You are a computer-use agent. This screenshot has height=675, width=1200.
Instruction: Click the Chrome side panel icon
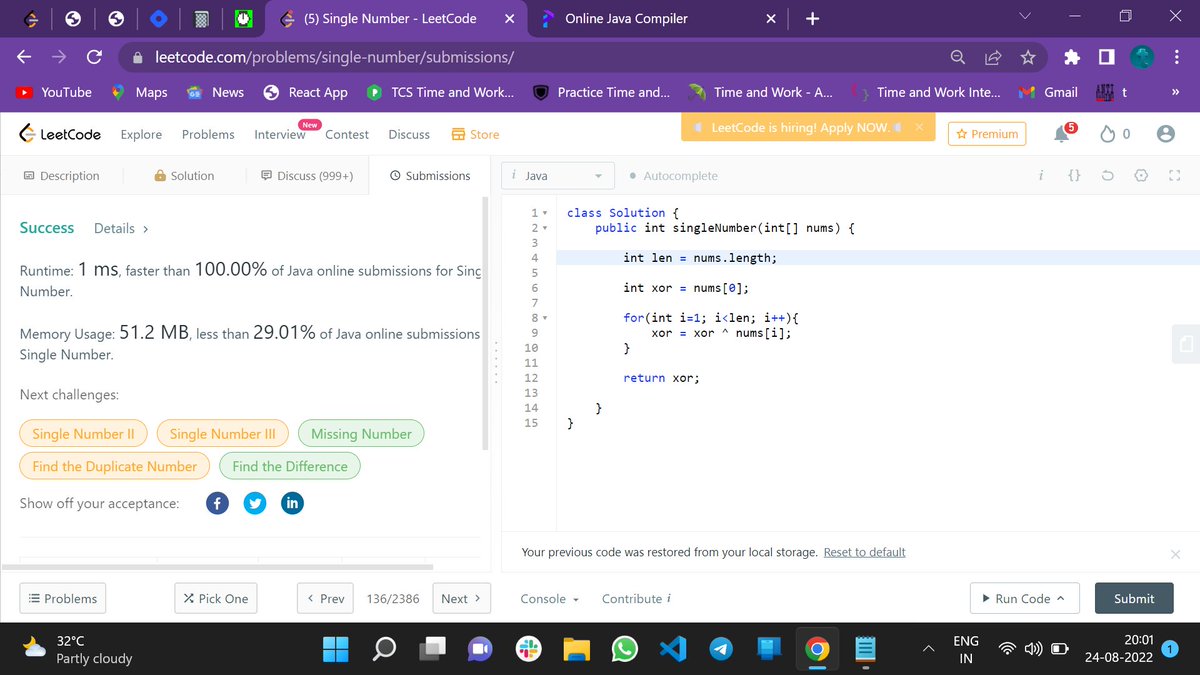point(1107,57)
